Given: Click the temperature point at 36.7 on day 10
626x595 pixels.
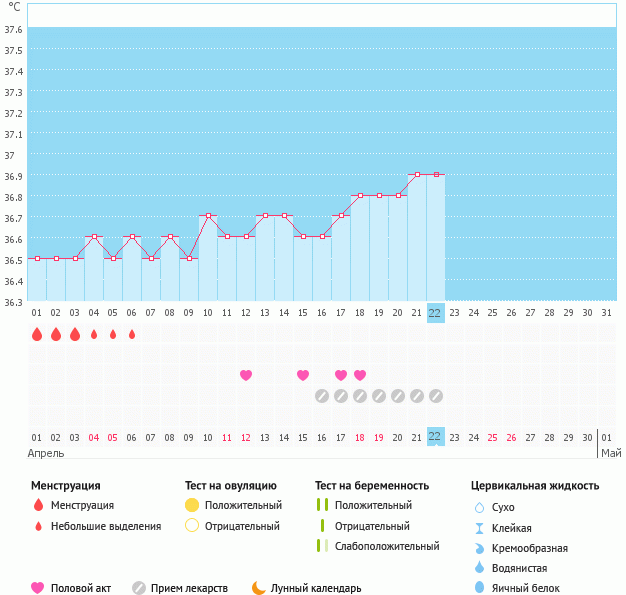Looking at the screenshot, I should point(208,216).
